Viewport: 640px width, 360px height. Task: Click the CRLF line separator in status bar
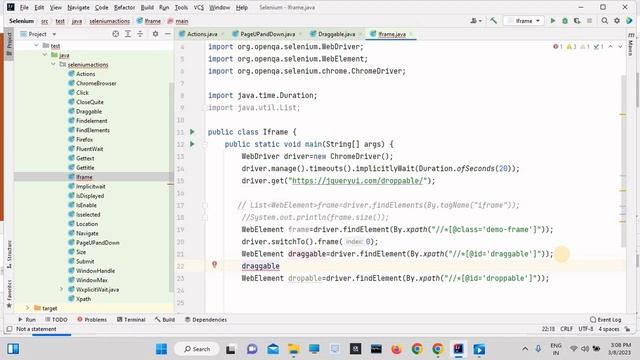tap(566, 329)
